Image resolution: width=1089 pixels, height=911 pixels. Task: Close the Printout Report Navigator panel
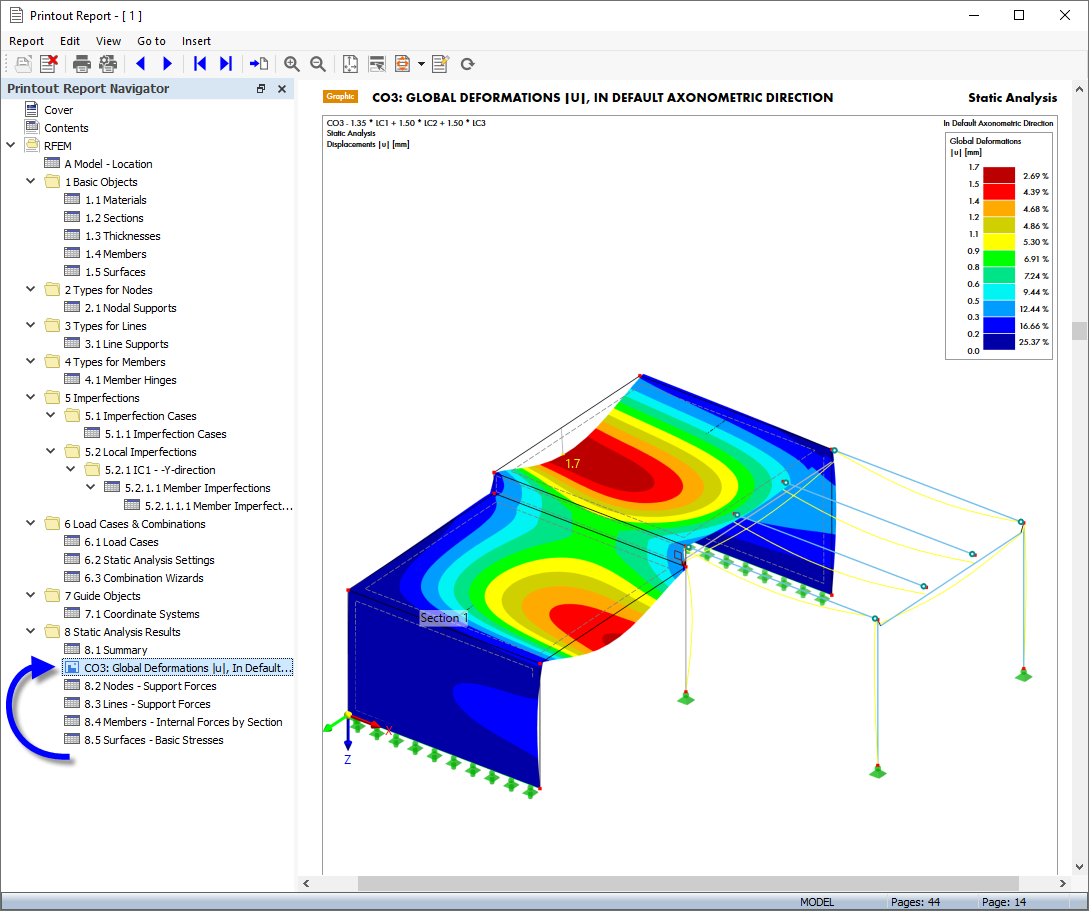tap(282, 89)
